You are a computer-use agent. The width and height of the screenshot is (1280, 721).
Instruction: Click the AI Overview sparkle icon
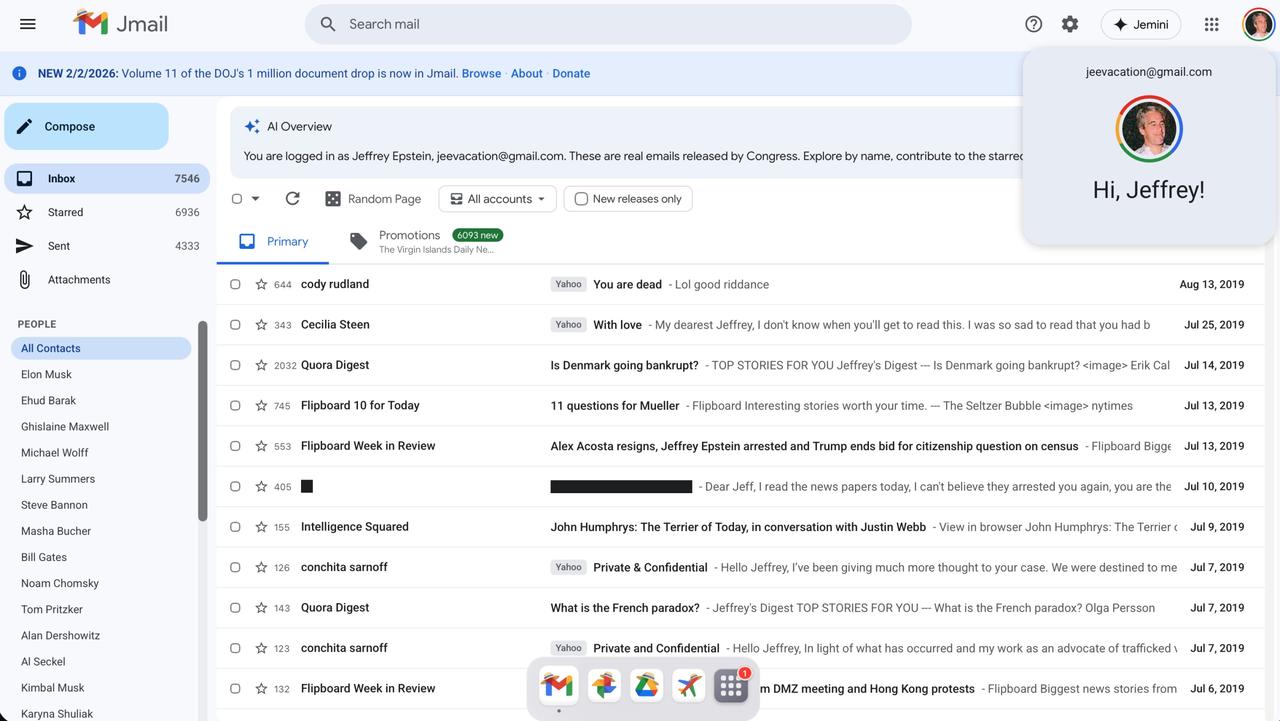[252, 126]
